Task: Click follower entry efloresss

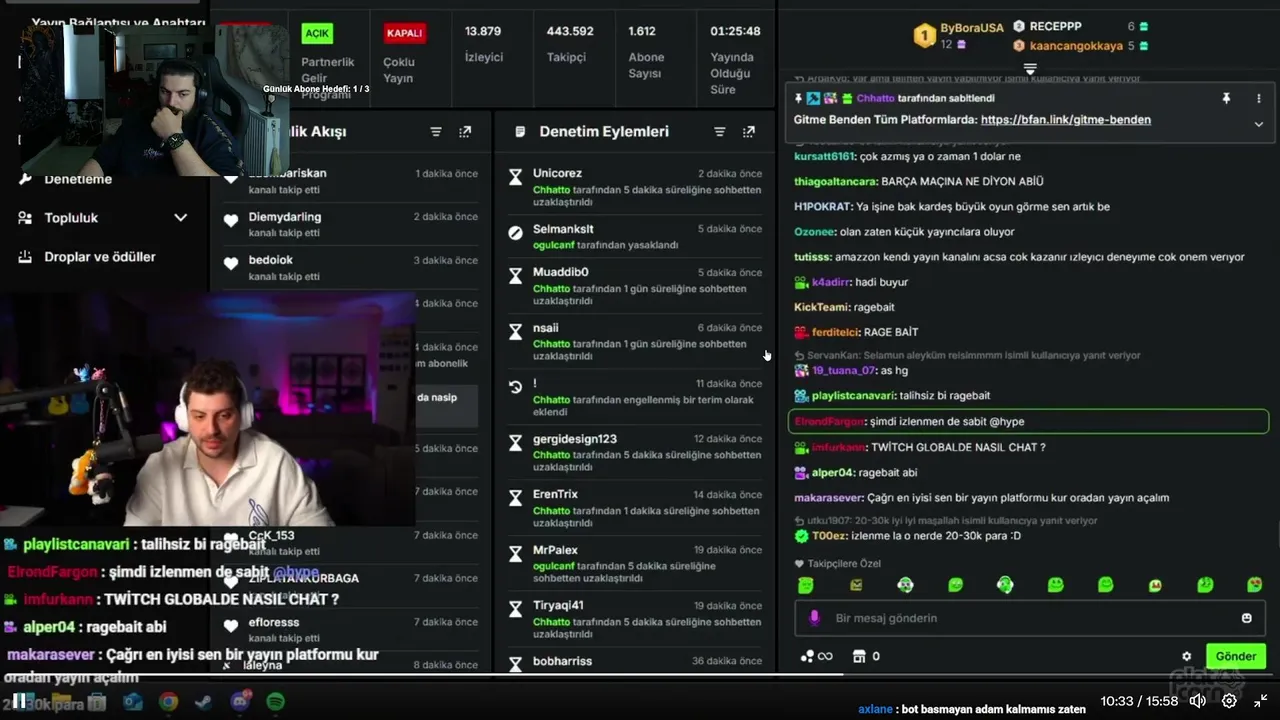Action: click(x=350, y=629)
